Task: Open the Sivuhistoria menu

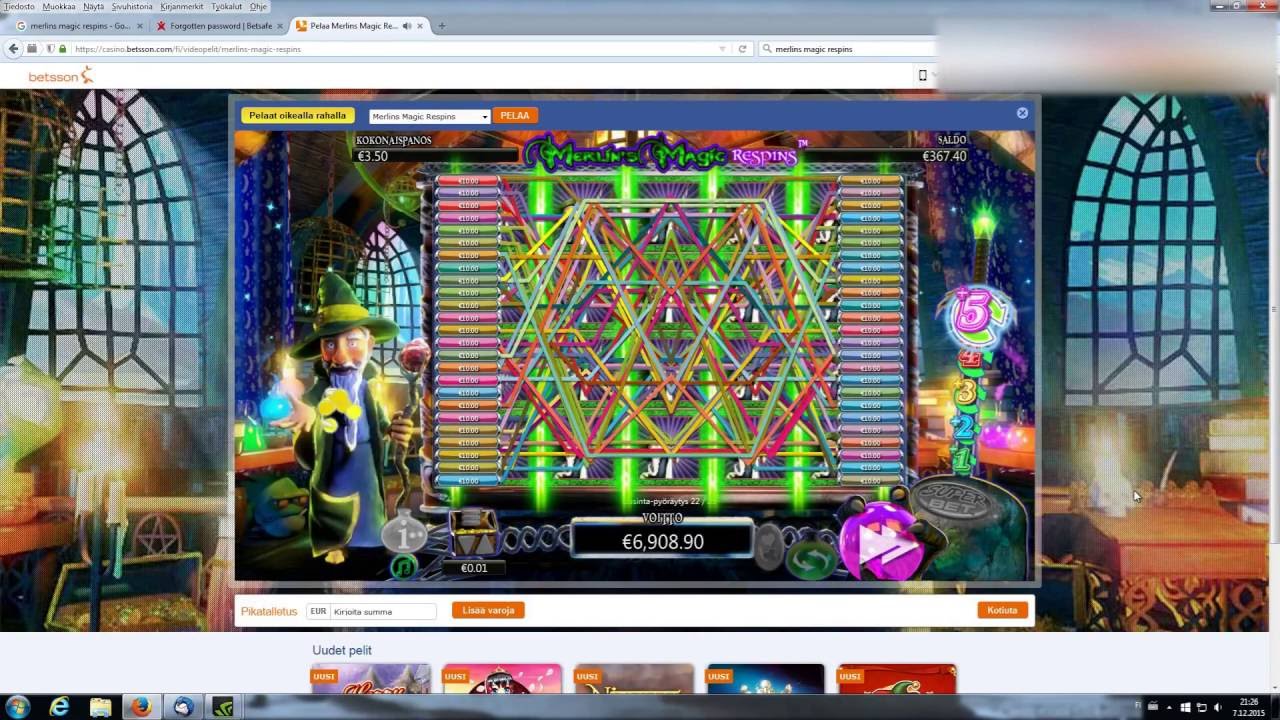Action: click(132, 6)
